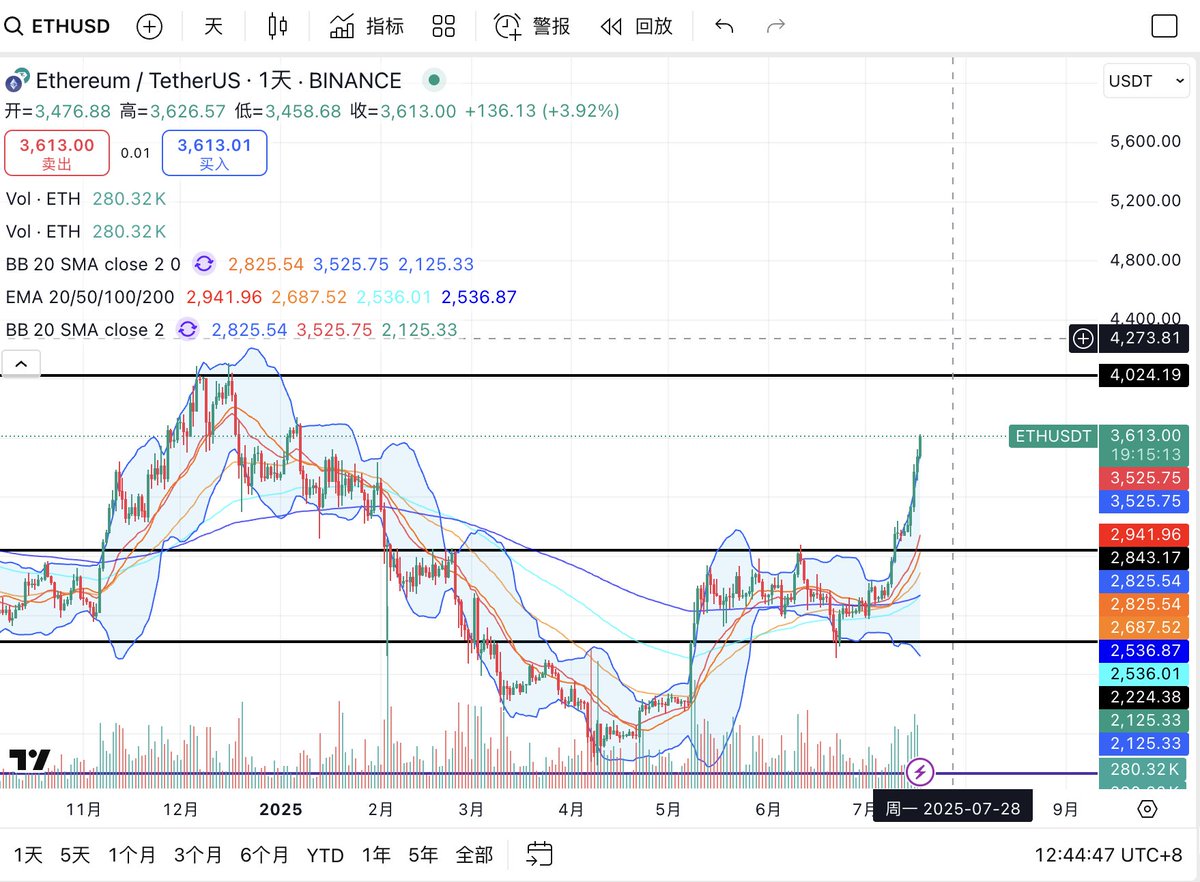The image size is (1200, 882).
Task: Open timezone settings at 12:44:47 UTC+8
Action: (1108, 855)
